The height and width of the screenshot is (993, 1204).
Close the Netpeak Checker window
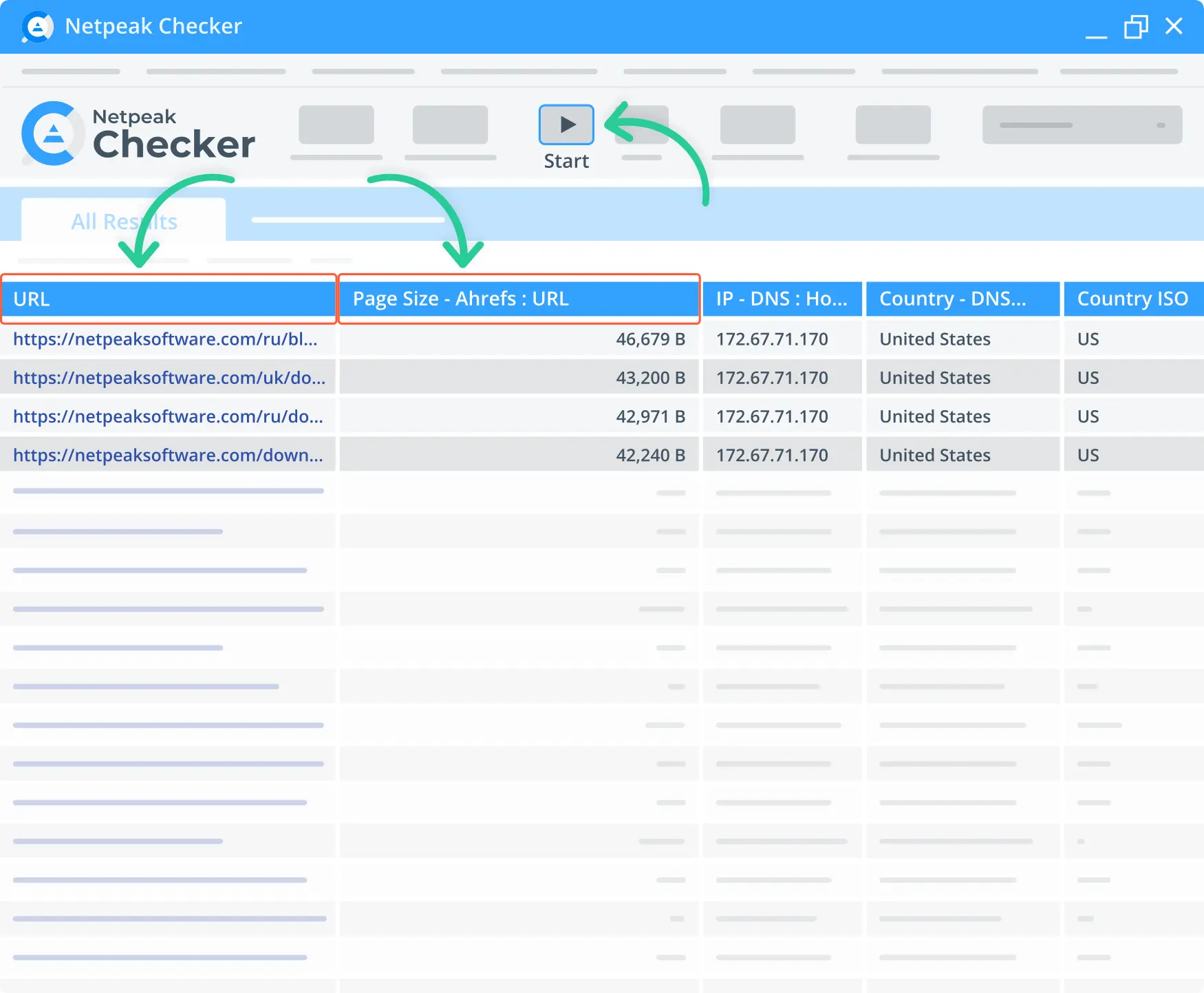(x=1174, y=26)
